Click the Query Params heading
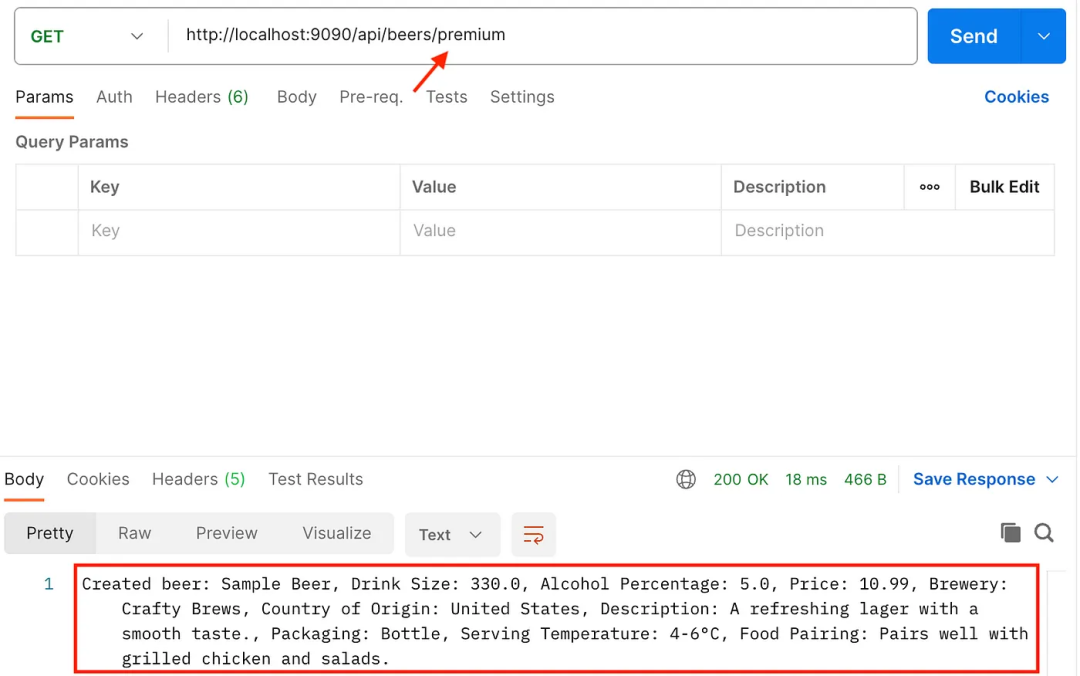The width and height of the screenshot is (1080, 676). 72,142
